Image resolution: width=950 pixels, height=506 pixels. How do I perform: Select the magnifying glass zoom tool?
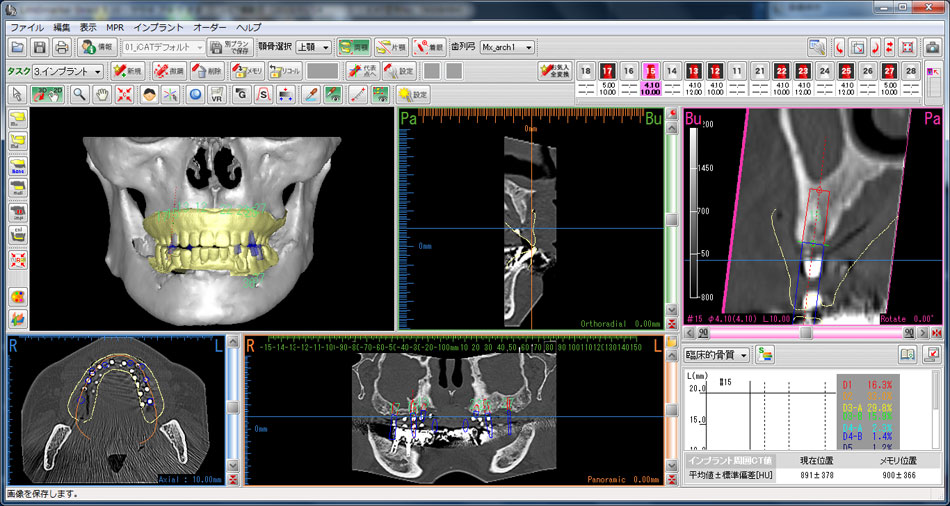tap(78, 94)
